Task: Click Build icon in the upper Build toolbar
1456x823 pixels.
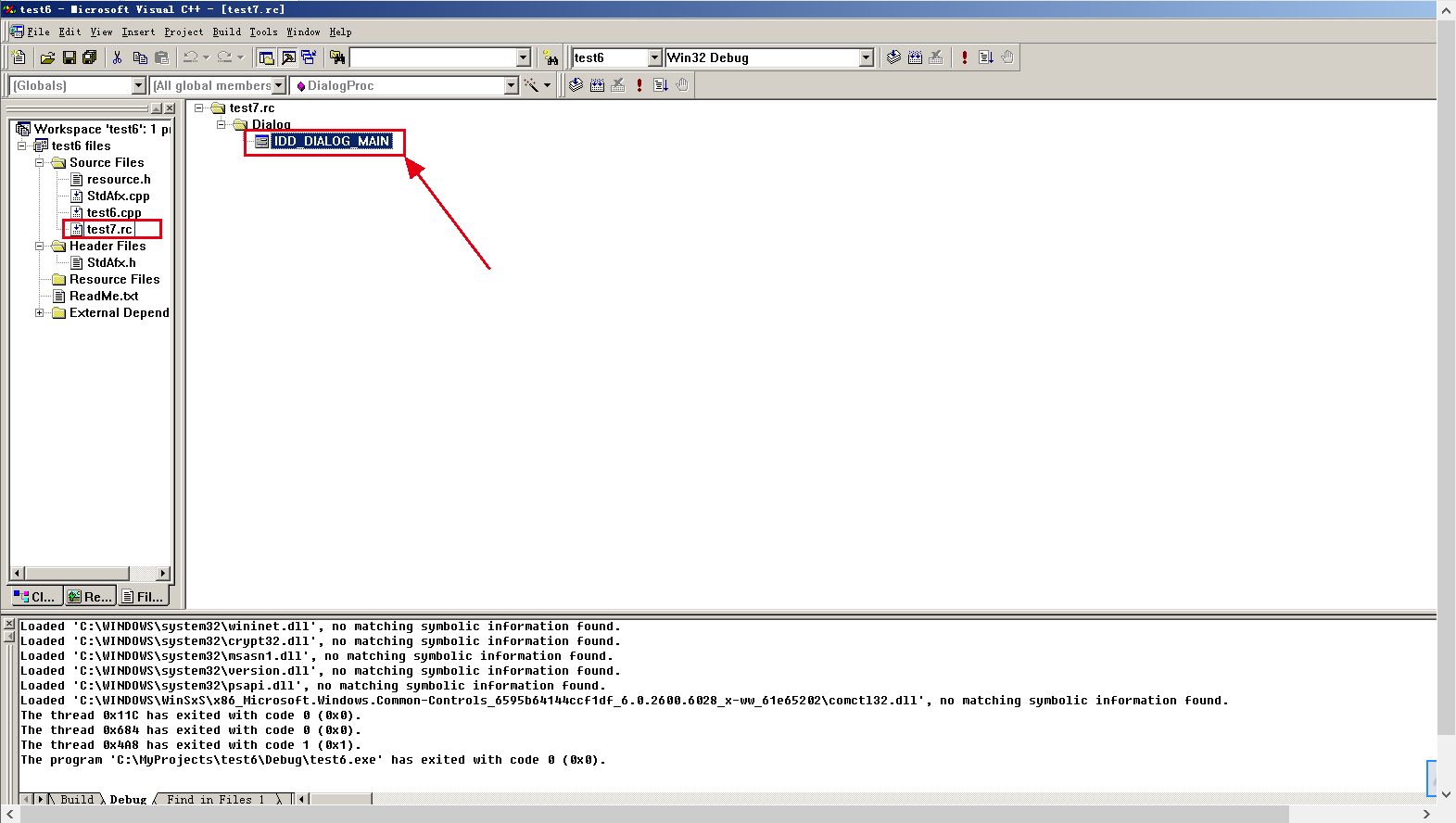Action: (915, 57)
